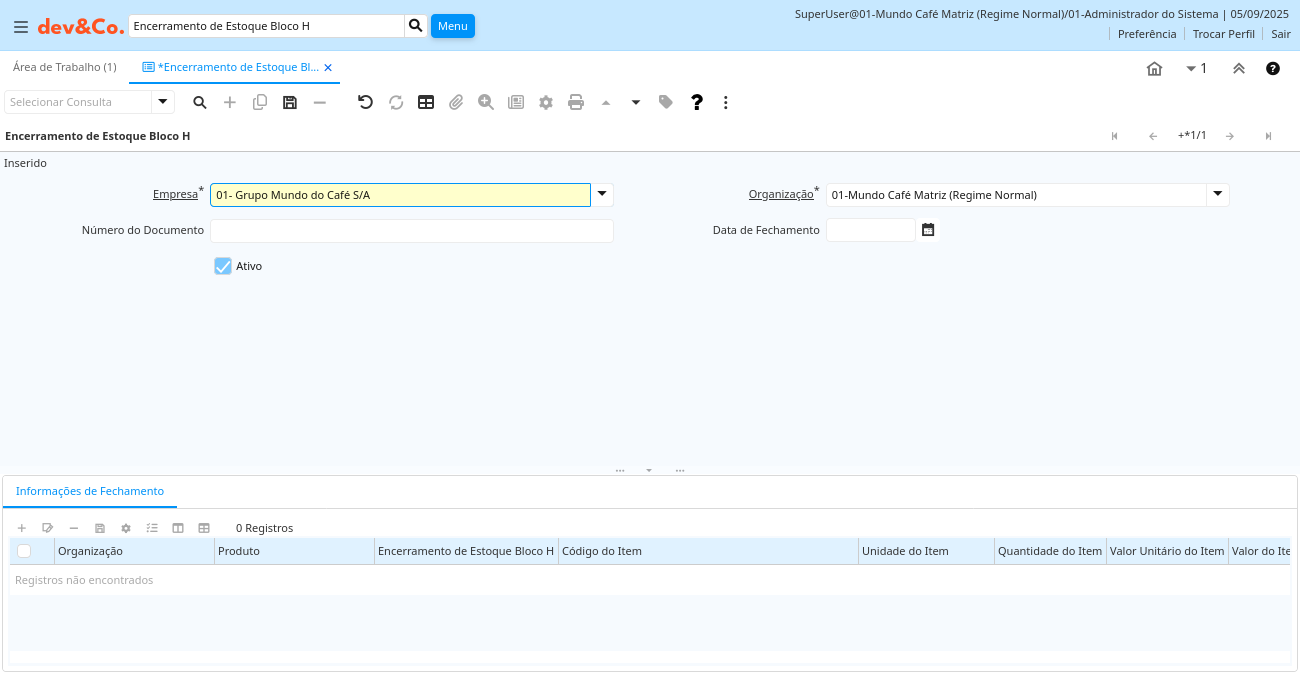The width and height of the screenshot is (1300, 674).
Task: Expand the Empresa dropdown
Action: [x=602, y=195]
